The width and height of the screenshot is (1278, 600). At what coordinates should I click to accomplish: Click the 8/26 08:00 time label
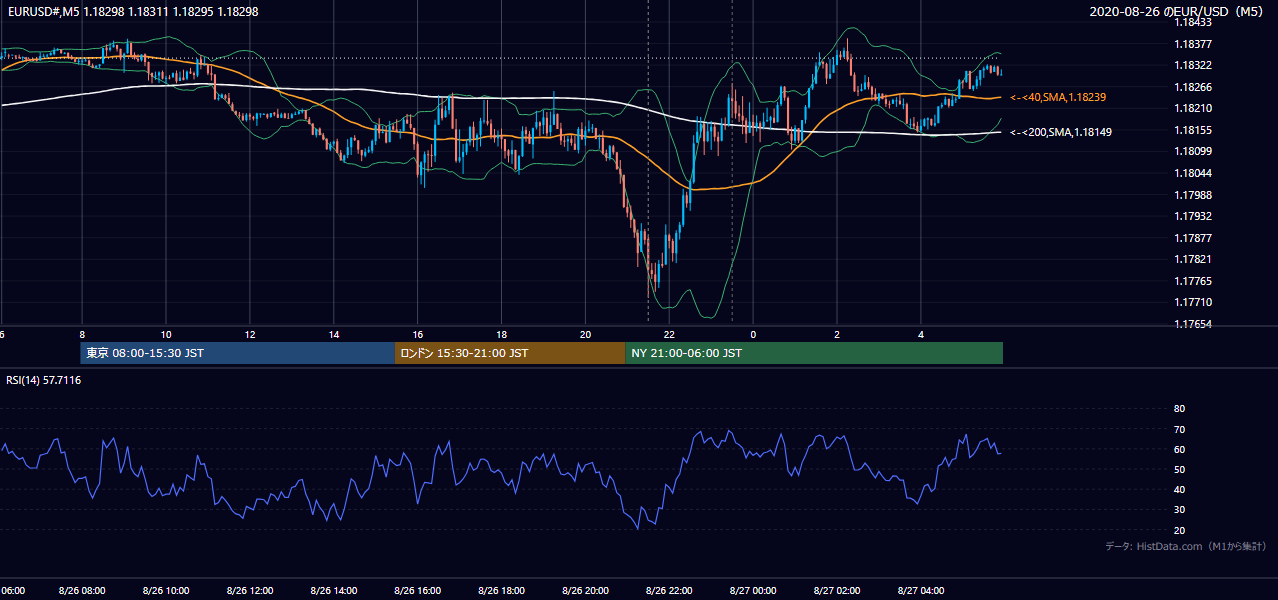click(x=82, y=591)
